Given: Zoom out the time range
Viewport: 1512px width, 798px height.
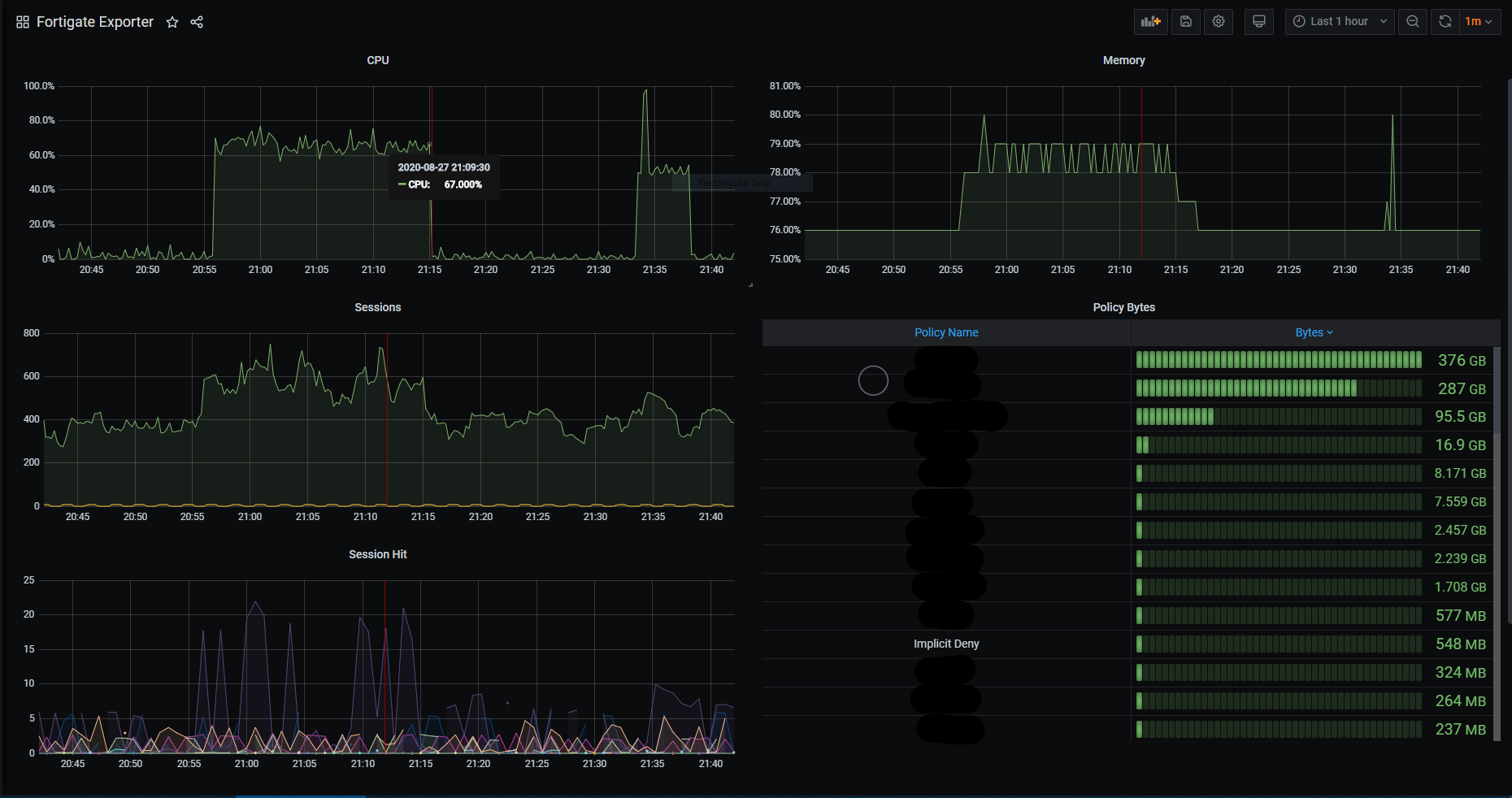Looking at the screenshot, I should tap(1413, 22).
